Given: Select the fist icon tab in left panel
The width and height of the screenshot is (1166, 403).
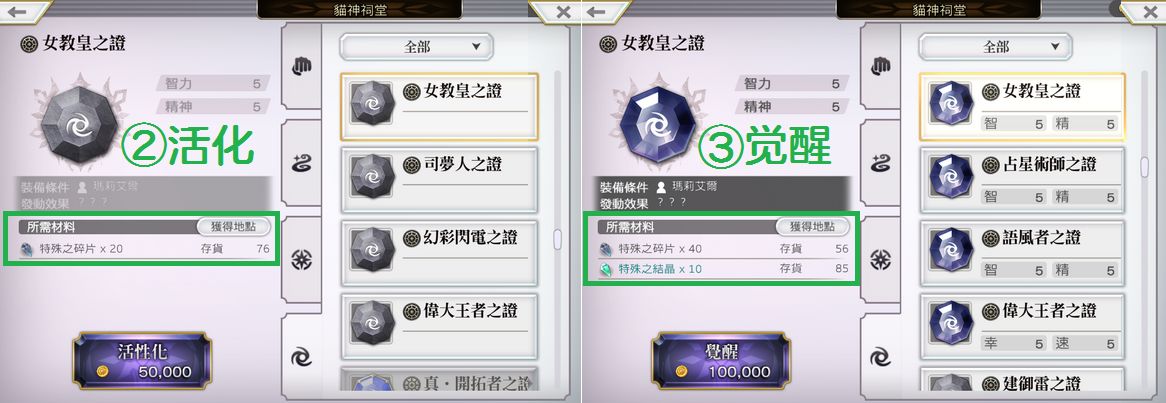Looking at the screenshot, I should click(302, 67).
